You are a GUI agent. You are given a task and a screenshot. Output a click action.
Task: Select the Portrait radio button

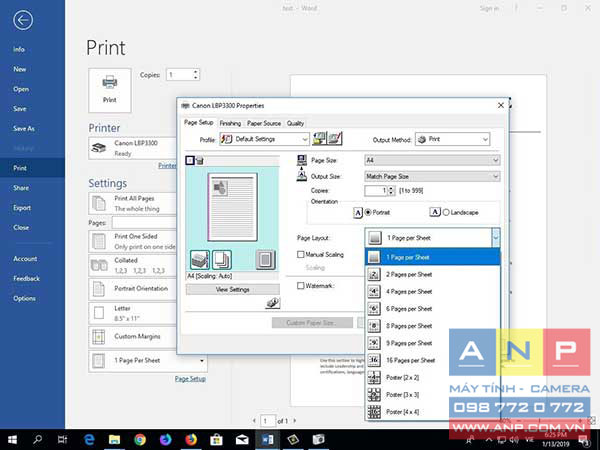(368, 212)
